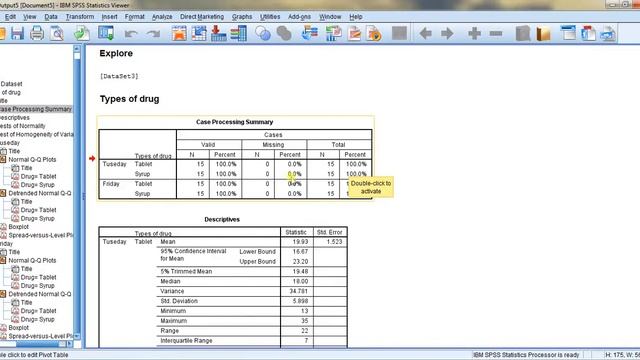Click the pane splitter handle between outline and output

pos(83,196)
